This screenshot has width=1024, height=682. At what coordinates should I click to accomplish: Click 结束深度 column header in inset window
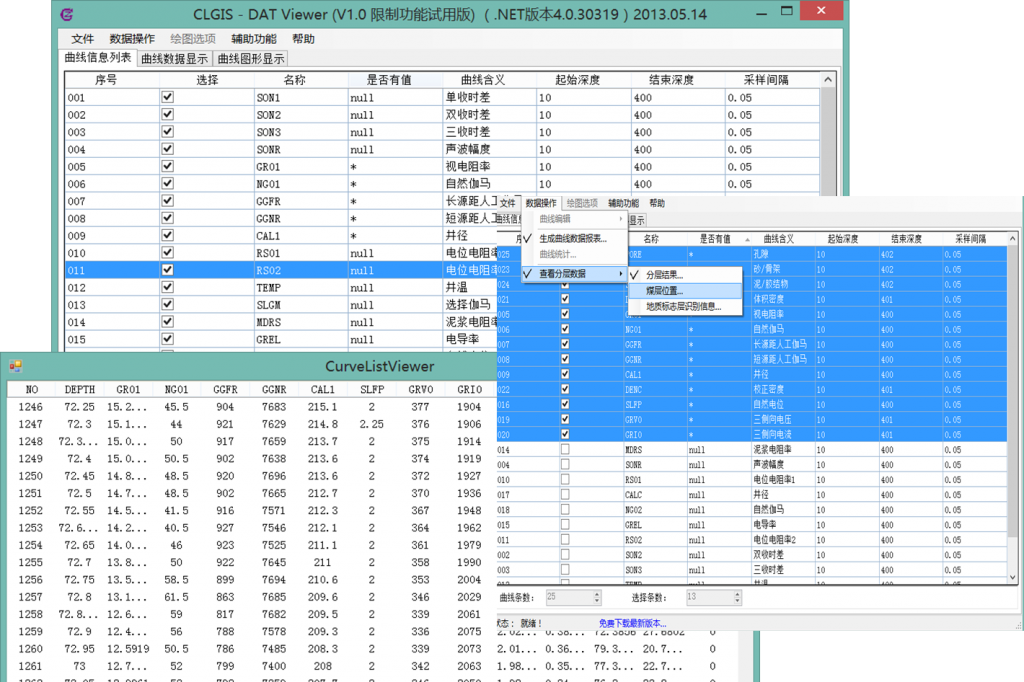(x=910, y=239)
